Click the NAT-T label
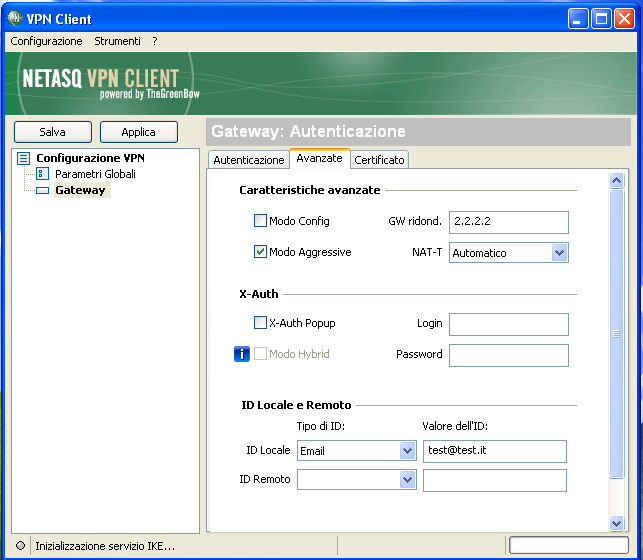 tap(427, 252)
